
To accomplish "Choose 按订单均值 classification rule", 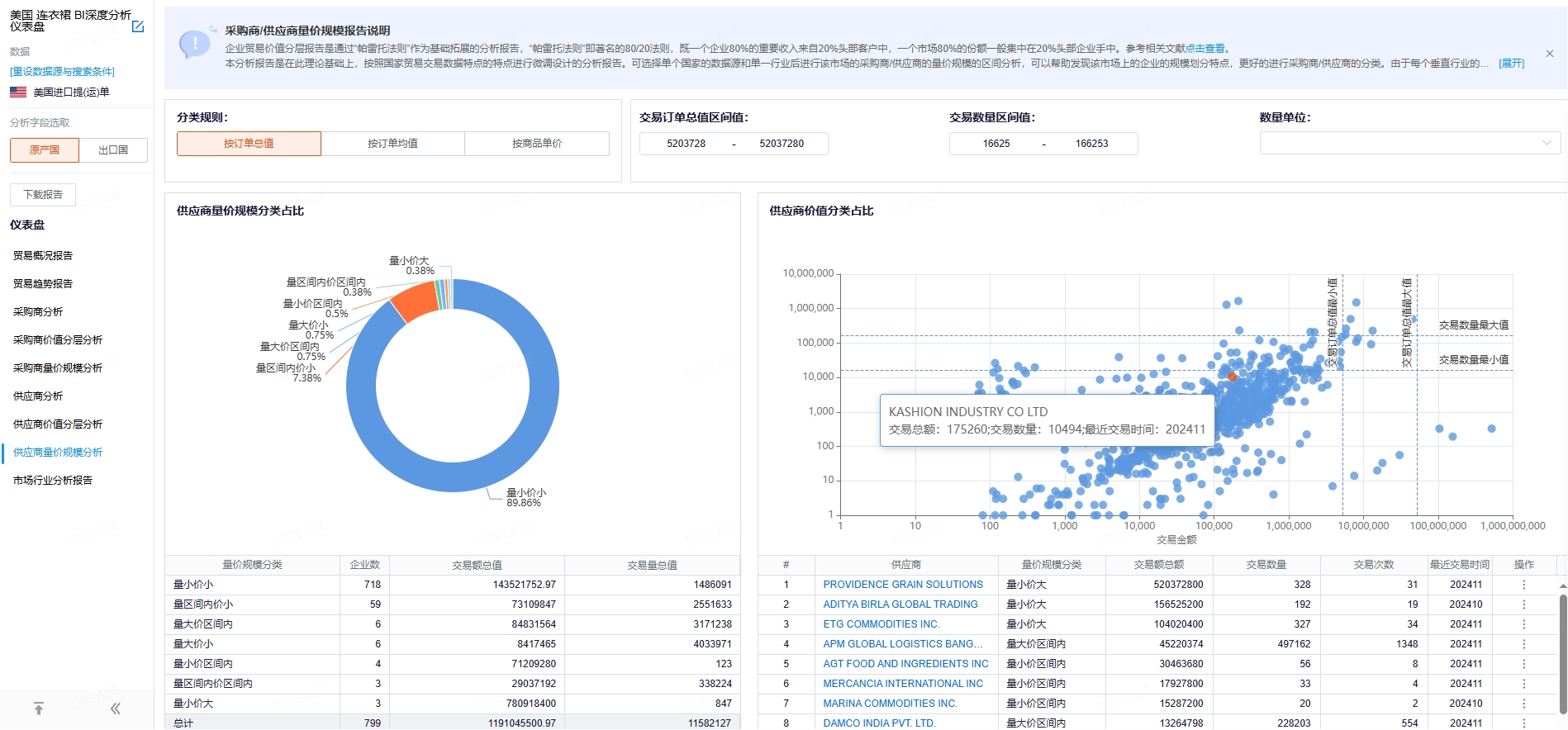I will coord(392,144).
